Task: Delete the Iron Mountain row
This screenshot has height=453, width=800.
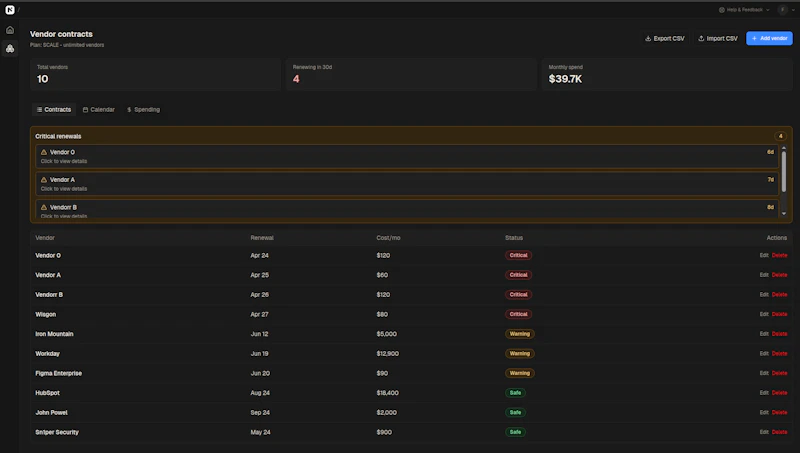Action: (x=779, y=334)
